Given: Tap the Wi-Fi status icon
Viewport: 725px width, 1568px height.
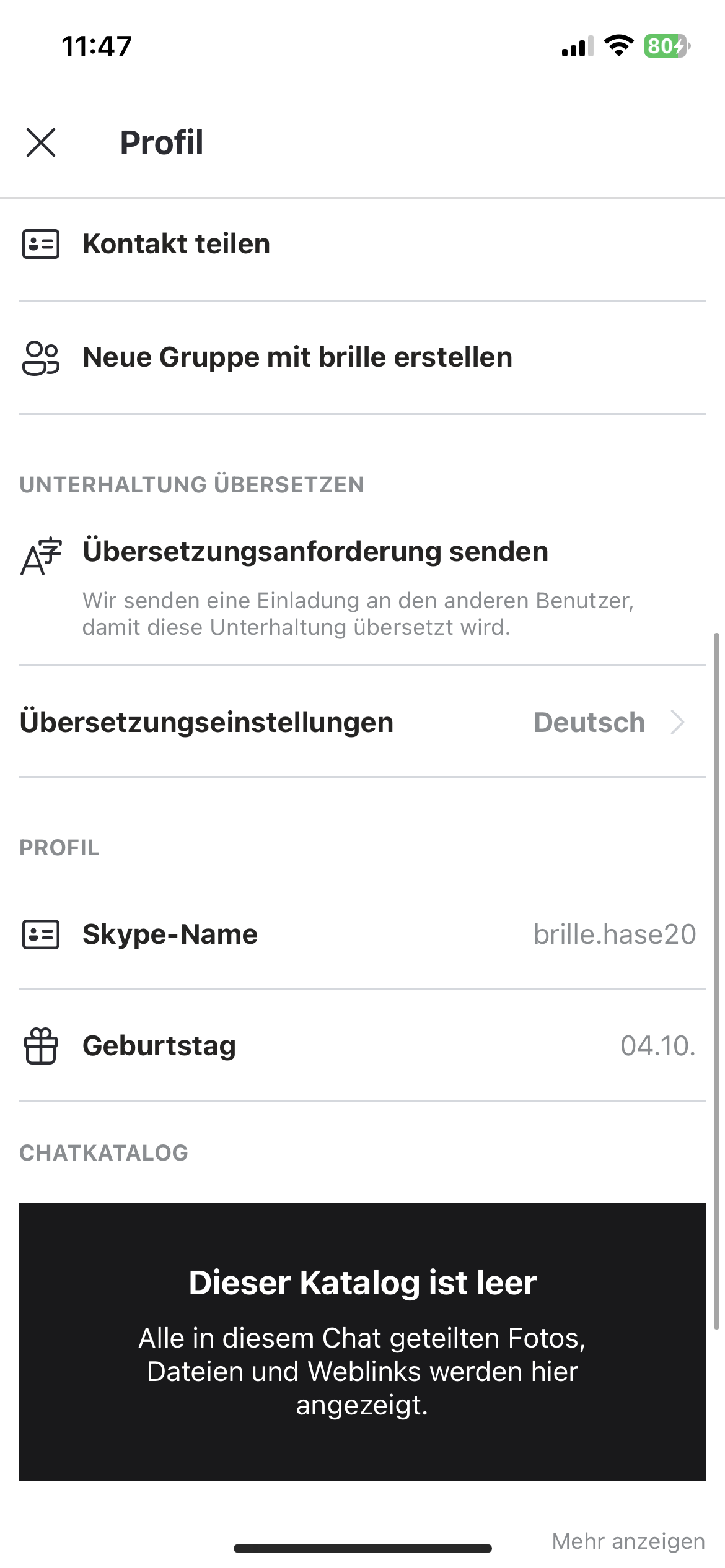Looking at the screenshot, I should [618, 46].
